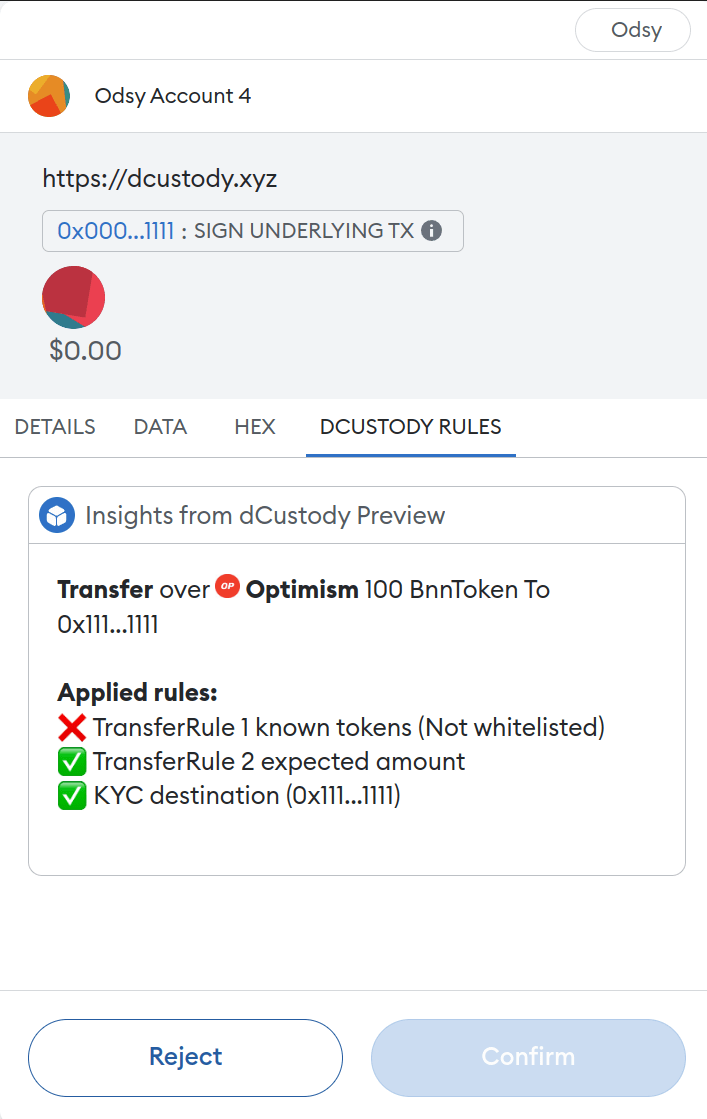
Task: Click the green check beside KYC destination
Action: pos(70,795)
